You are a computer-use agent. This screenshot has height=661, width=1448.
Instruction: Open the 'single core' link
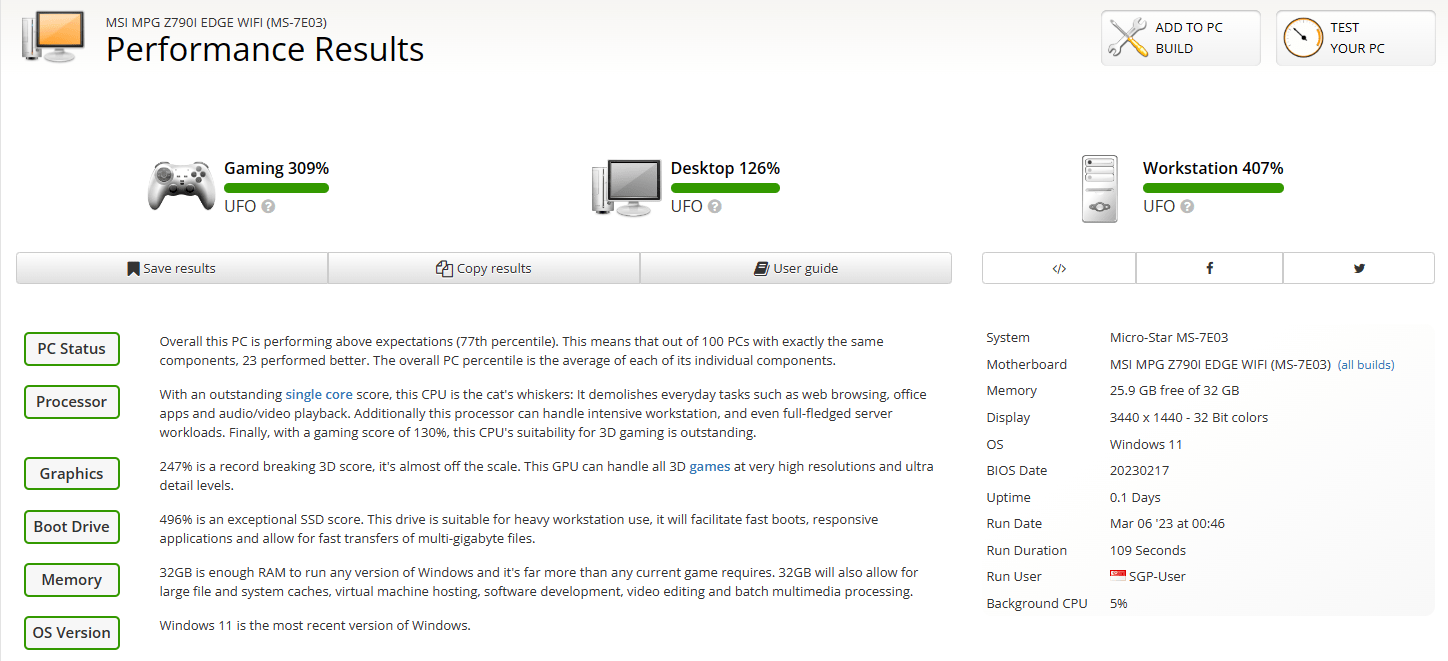319,395
